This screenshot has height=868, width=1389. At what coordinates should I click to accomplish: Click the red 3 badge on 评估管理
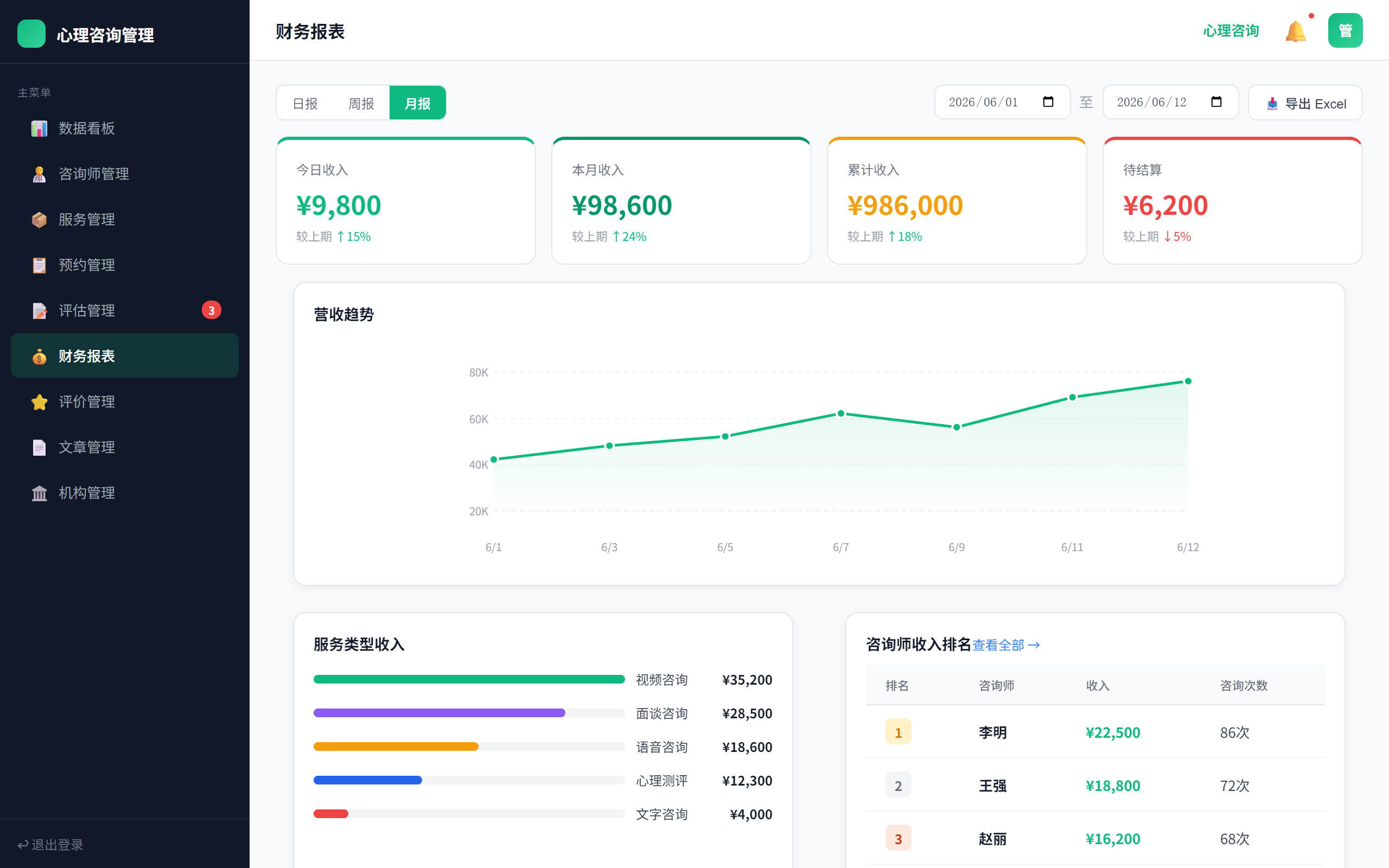pyautogui.click(x=211, y=310)
